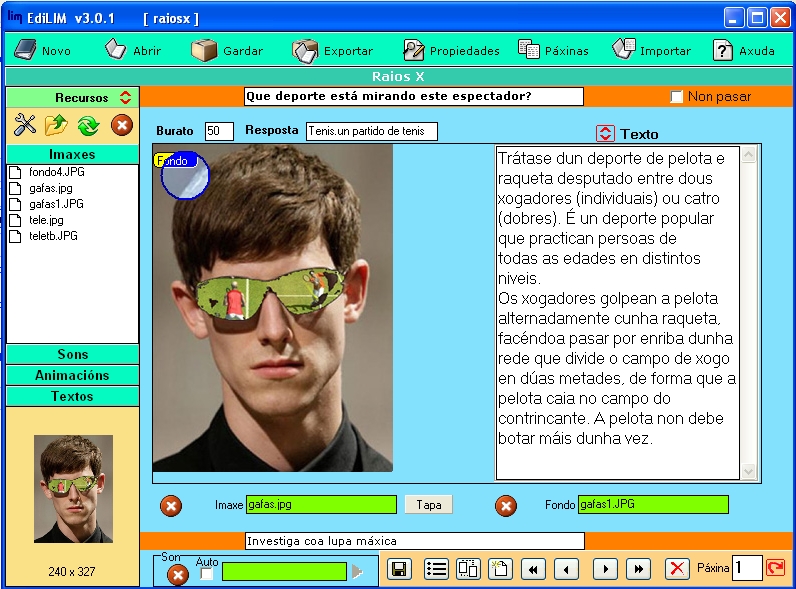This screenshot has width=796, height=589.
Task: Toggle the Texto type selector arrows
Action: [x=605, y=133]
